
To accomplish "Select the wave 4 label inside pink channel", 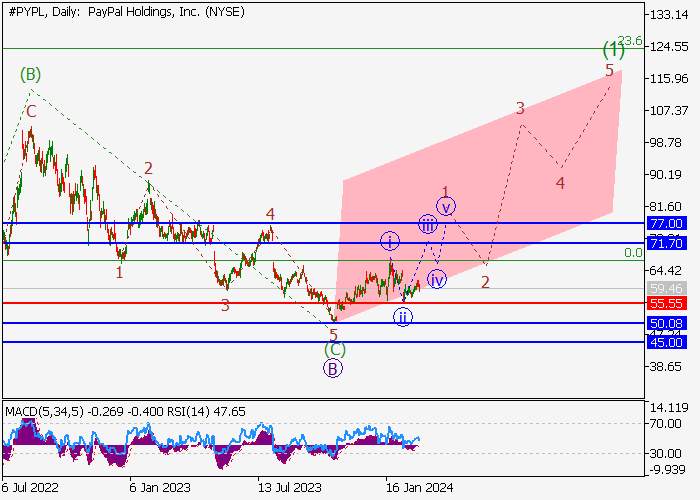I will 560,183.
